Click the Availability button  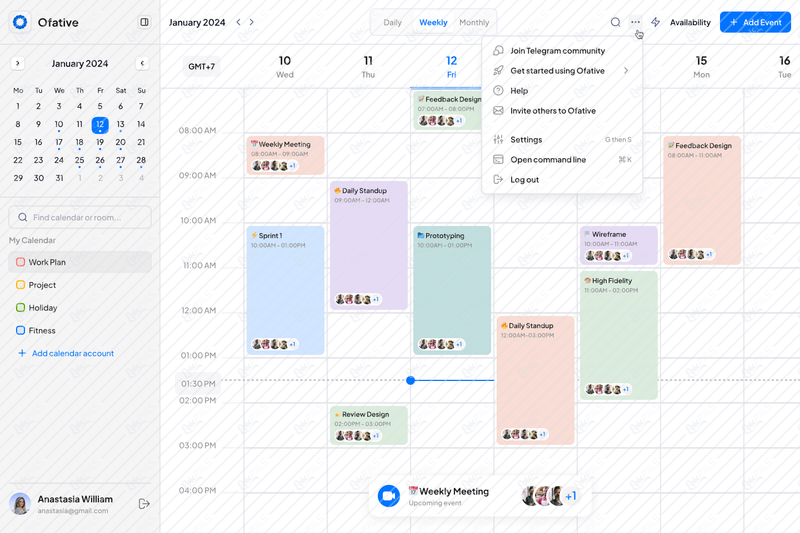click(x=690, y=22)
